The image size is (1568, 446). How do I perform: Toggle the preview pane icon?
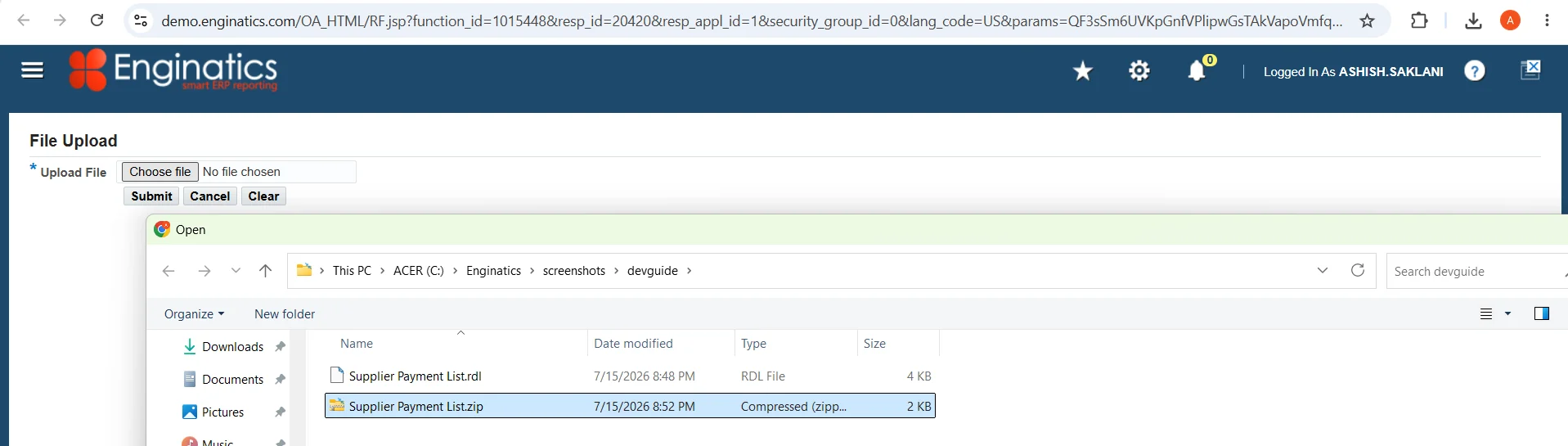pos(1542,313)
